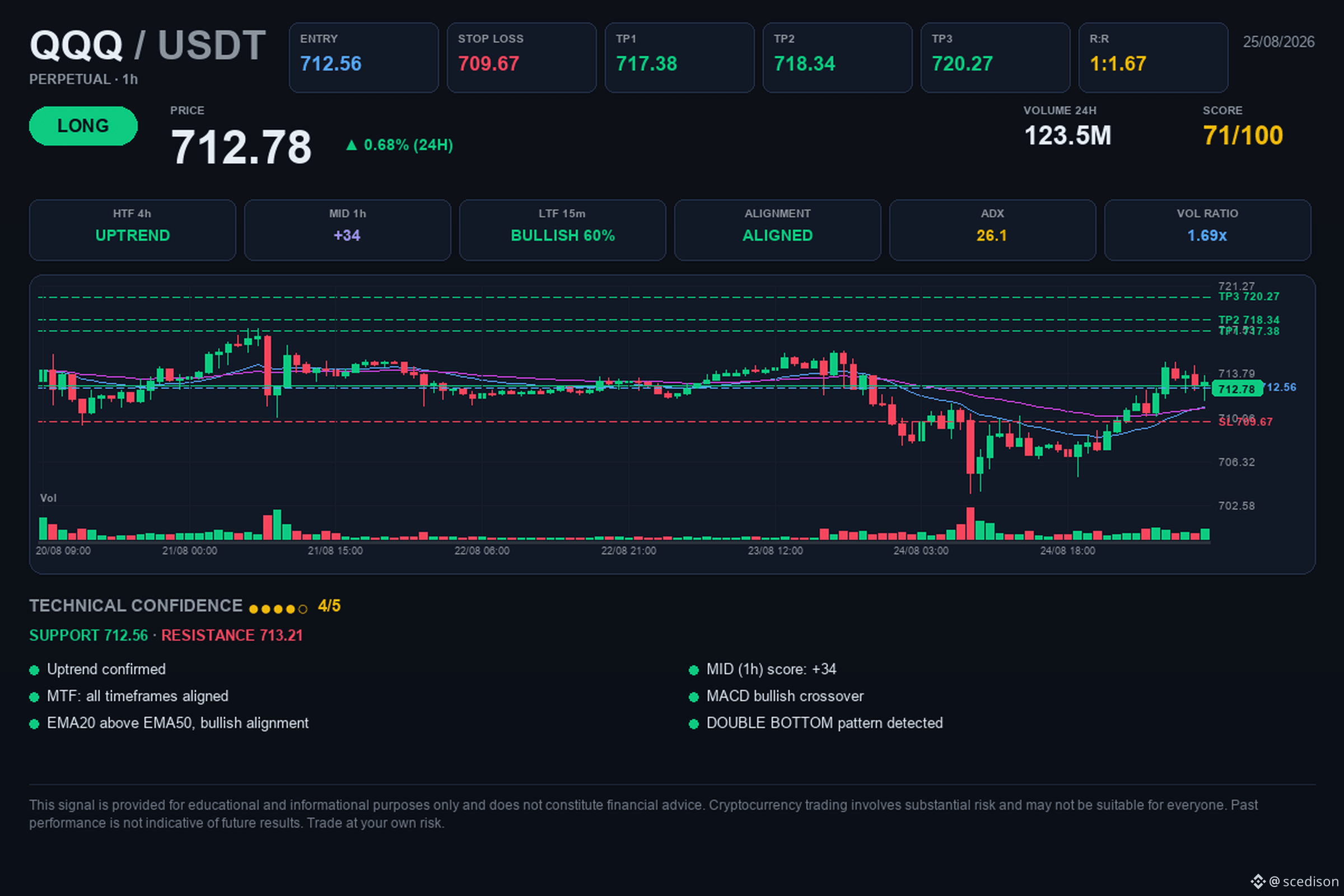Viewport: 1344px width, 896px height.
Task: Open the TP2 card showing 718.34
Action: tap(837, 57)
